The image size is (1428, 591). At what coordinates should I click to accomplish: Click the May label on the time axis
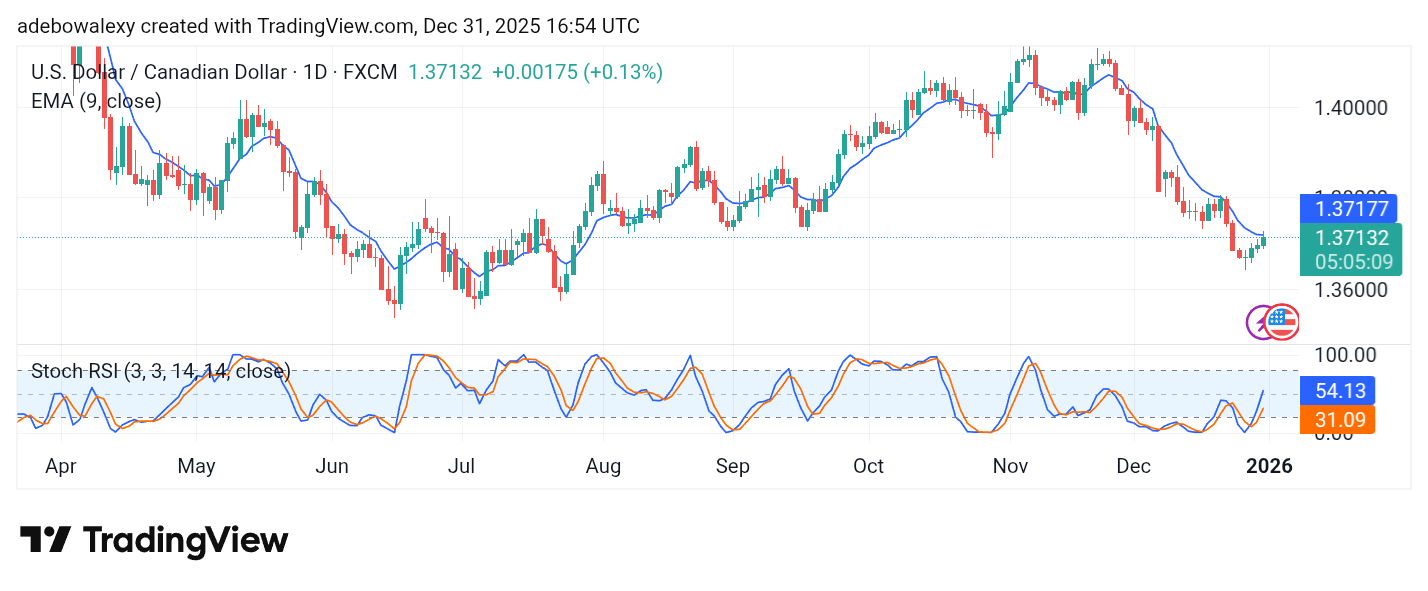196,466
